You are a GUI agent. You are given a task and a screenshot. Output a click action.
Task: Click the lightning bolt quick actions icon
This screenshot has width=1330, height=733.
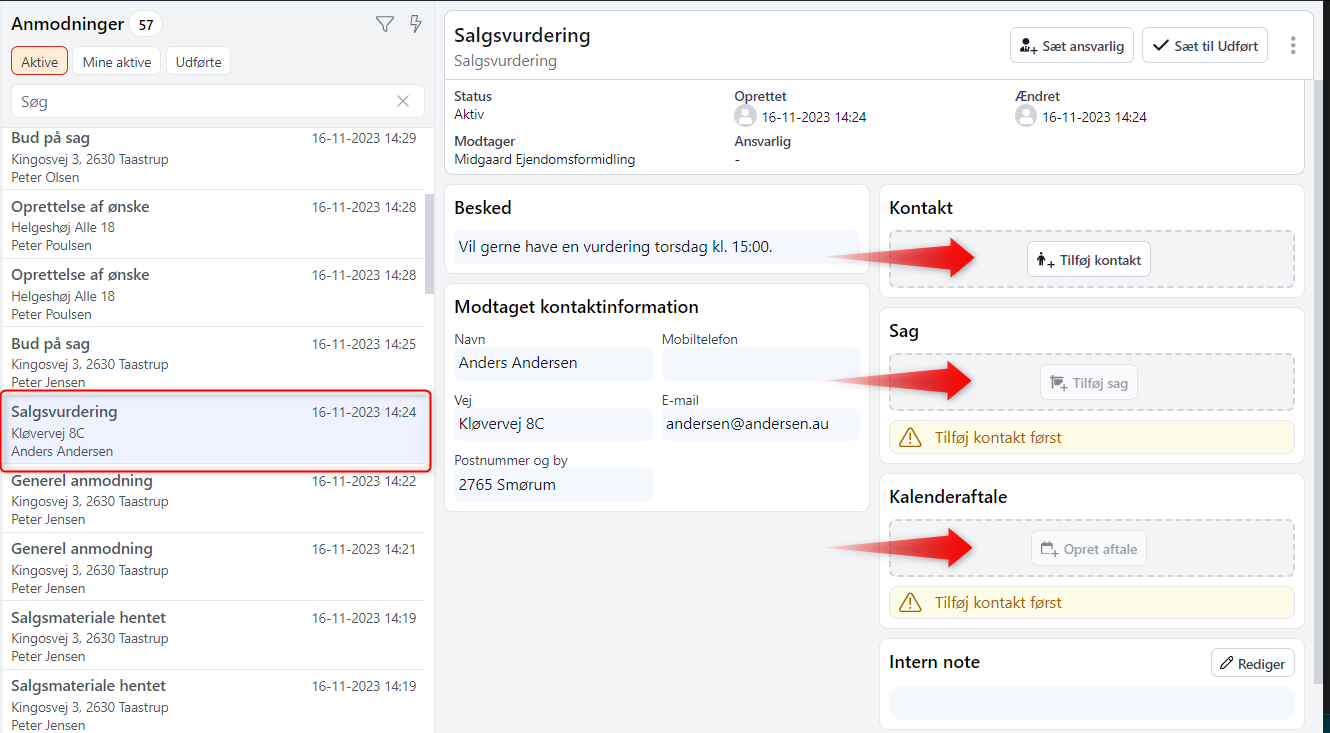point(416,25)
